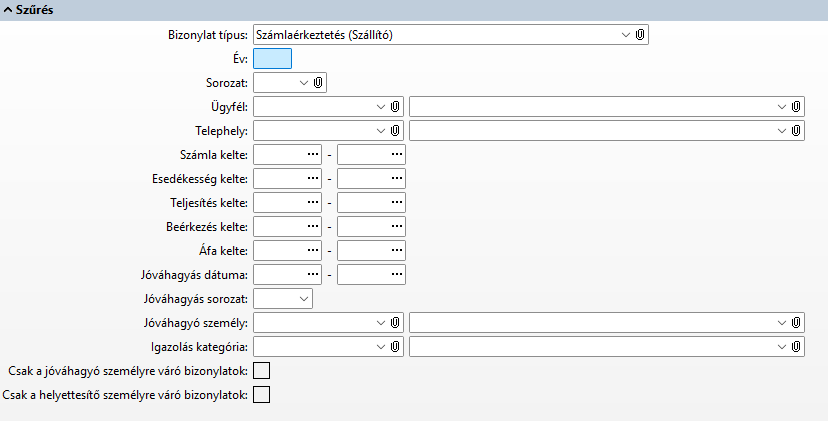Enable Csak a jóváhagyó személyre váró bizonylatok
Screen dimensions: 828x421
coord(262,371)
